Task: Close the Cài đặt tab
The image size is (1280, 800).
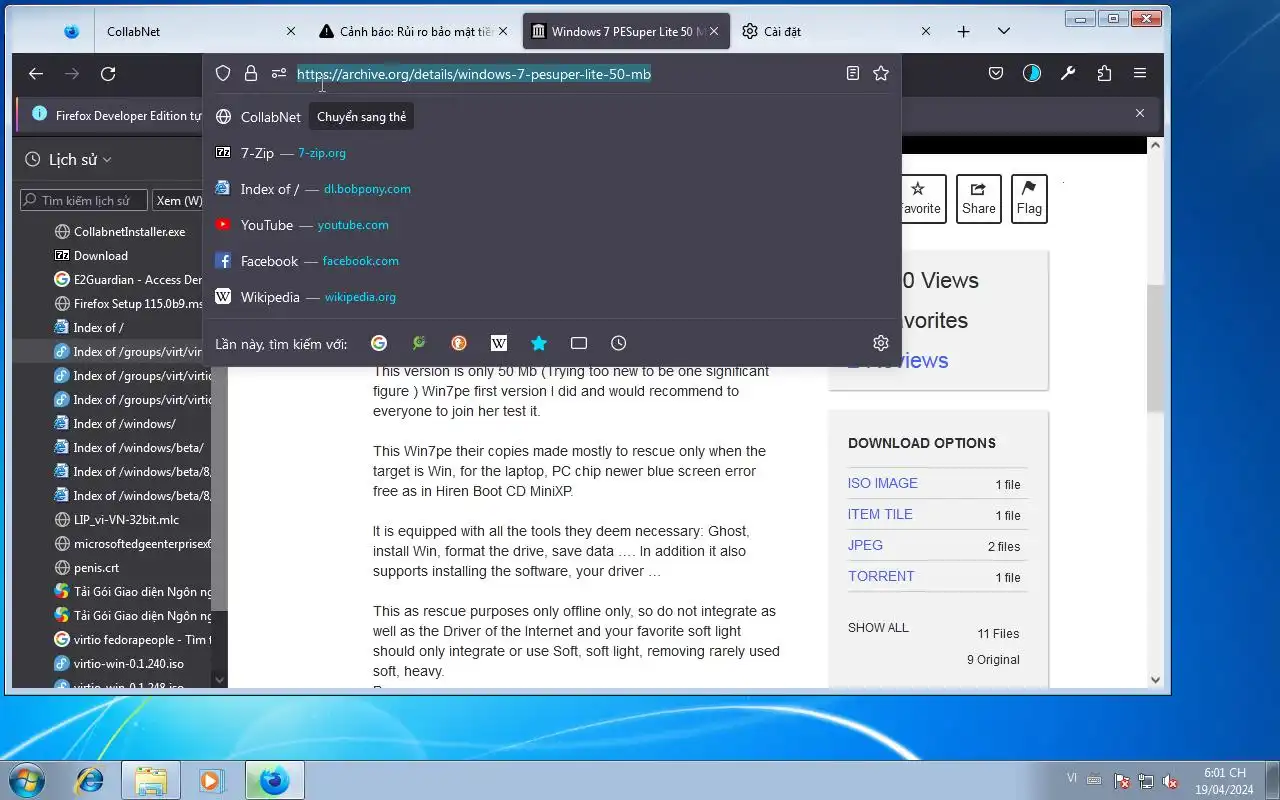Action: click(925, 31)
